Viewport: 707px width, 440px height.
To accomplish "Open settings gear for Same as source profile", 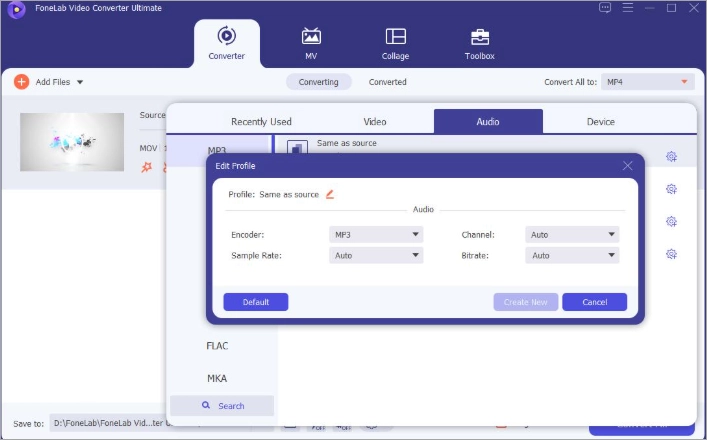I will pos(671,156).
